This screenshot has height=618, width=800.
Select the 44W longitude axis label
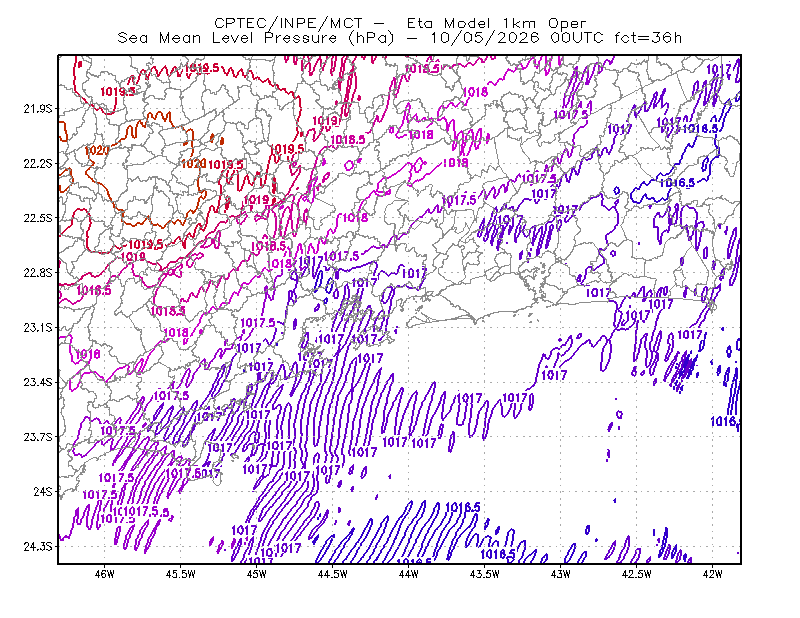[409, 574]
